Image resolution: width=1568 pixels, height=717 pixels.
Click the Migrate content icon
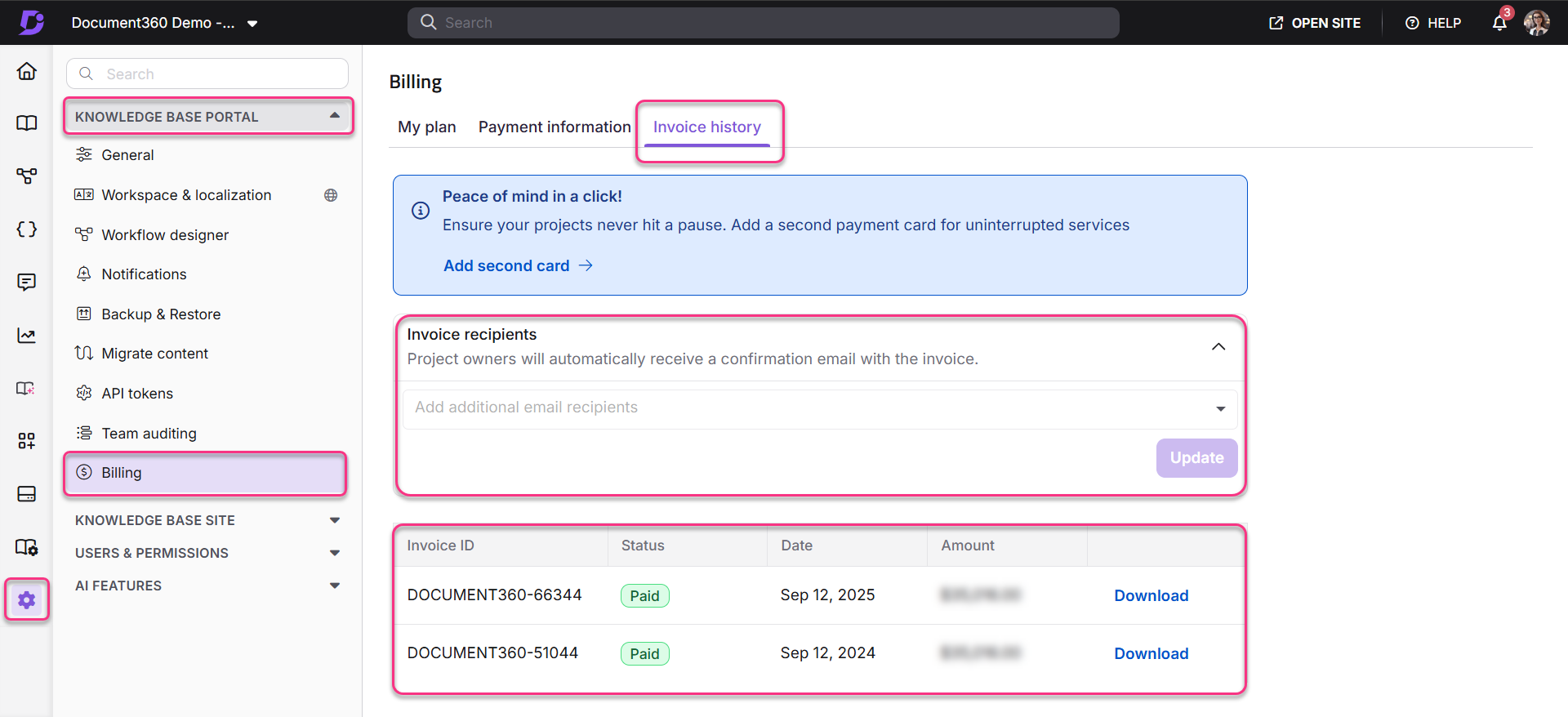pos(83,353)
